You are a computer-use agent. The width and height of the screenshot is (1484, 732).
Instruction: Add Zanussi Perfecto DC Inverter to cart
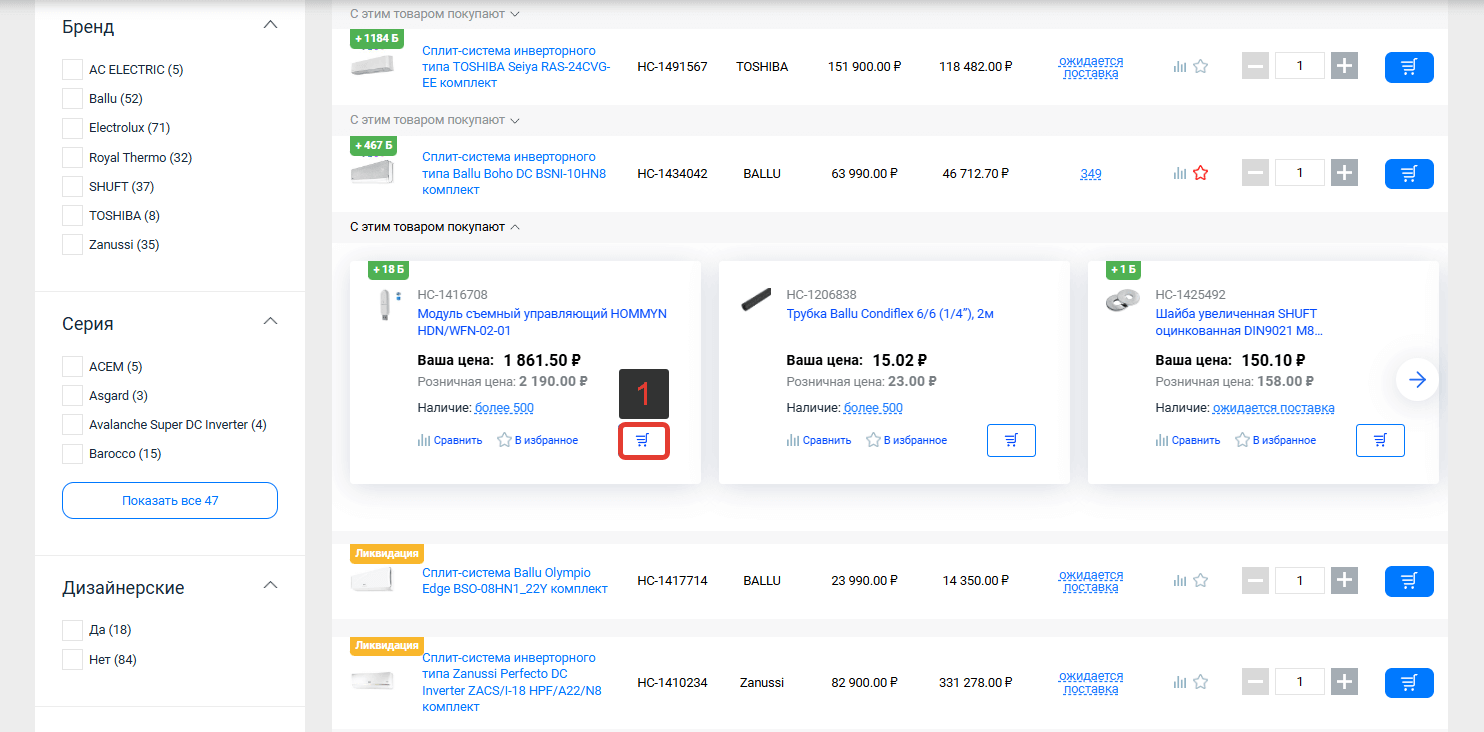coord(1409,683)
